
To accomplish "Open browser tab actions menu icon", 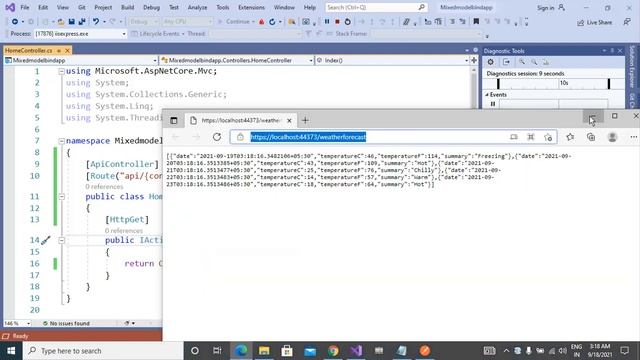I will (x=173, y=120).
